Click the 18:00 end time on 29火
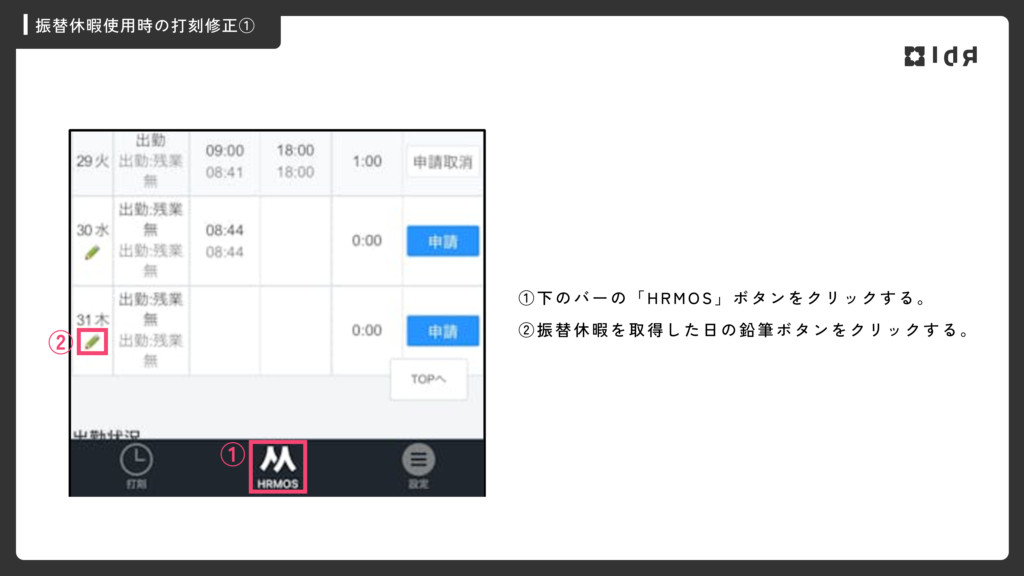 pos(295,151)
